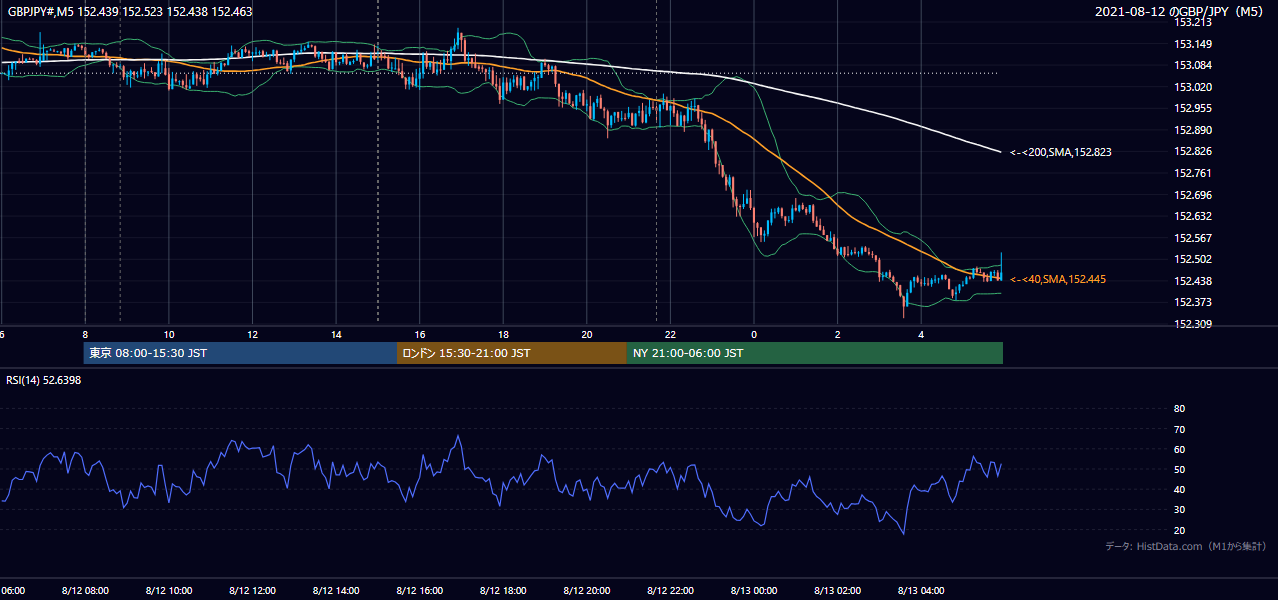Select the NY 21:00-06:00 JST session bar
Image resolution: width=1278 pixels, height=600 pixels.
(815, 353)
